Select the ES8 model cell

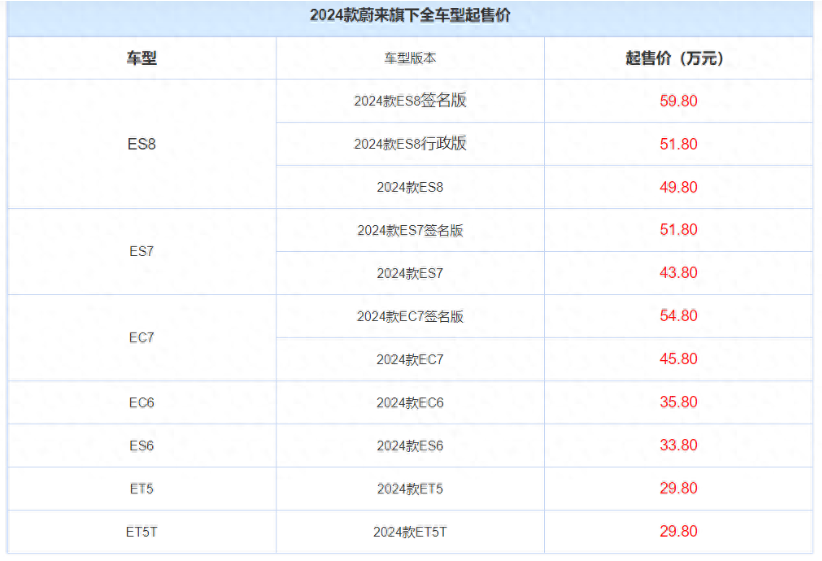click(142, 144)
